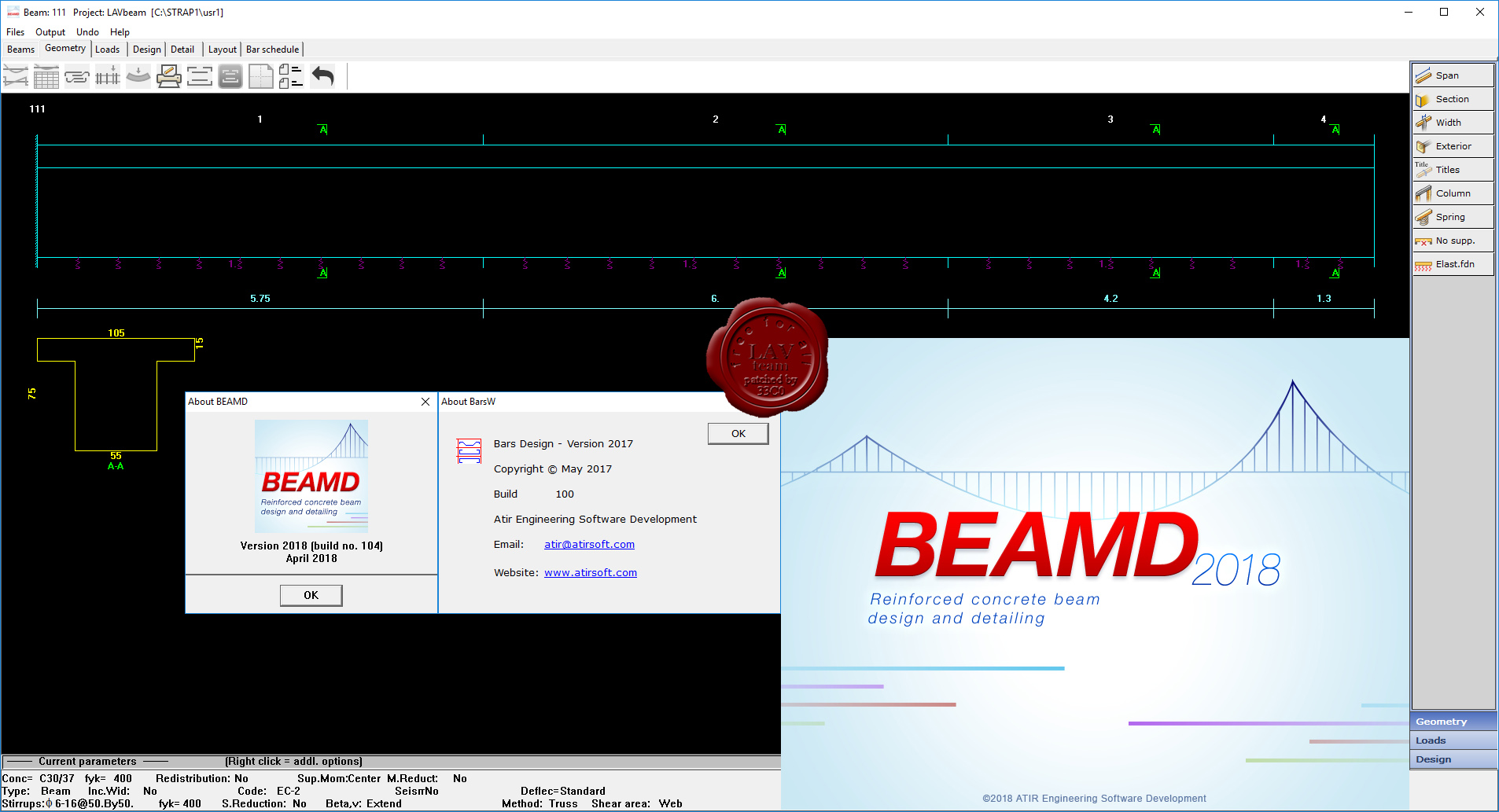This screenshot has height=812, width=1499.
Task: Open the Files menu
Action: [x=15, y=32]
